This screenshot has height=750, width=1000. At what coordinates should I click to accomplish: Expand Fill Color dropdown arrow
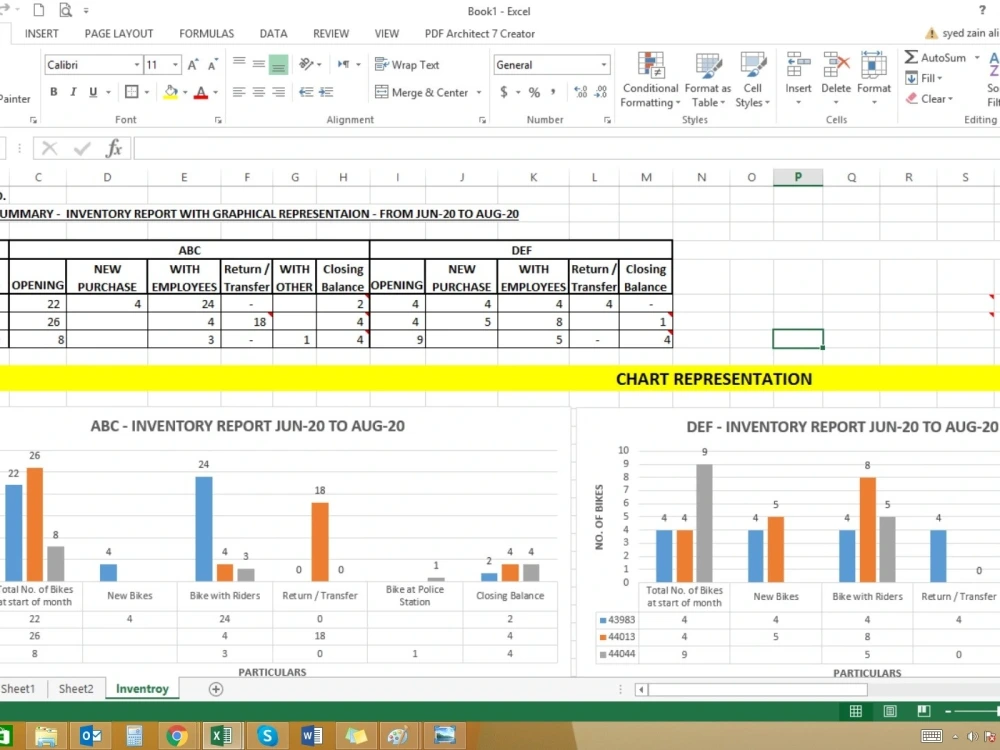(185, 92)
